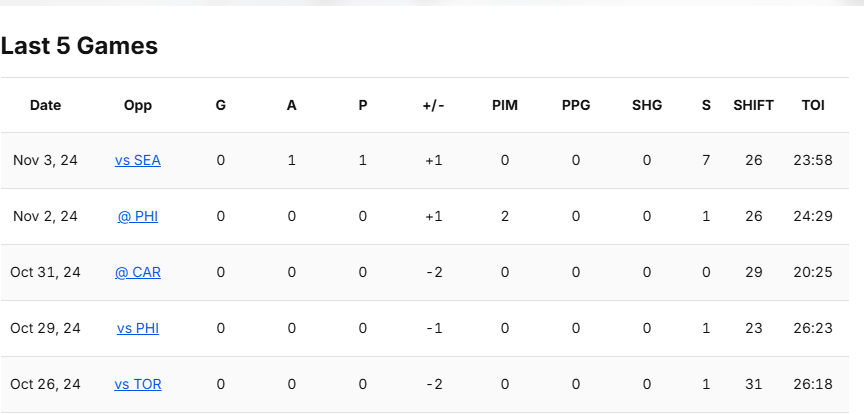This screenshot has height=415, width=864.
Task: Select the A assists column header
Action: point(291,105)
